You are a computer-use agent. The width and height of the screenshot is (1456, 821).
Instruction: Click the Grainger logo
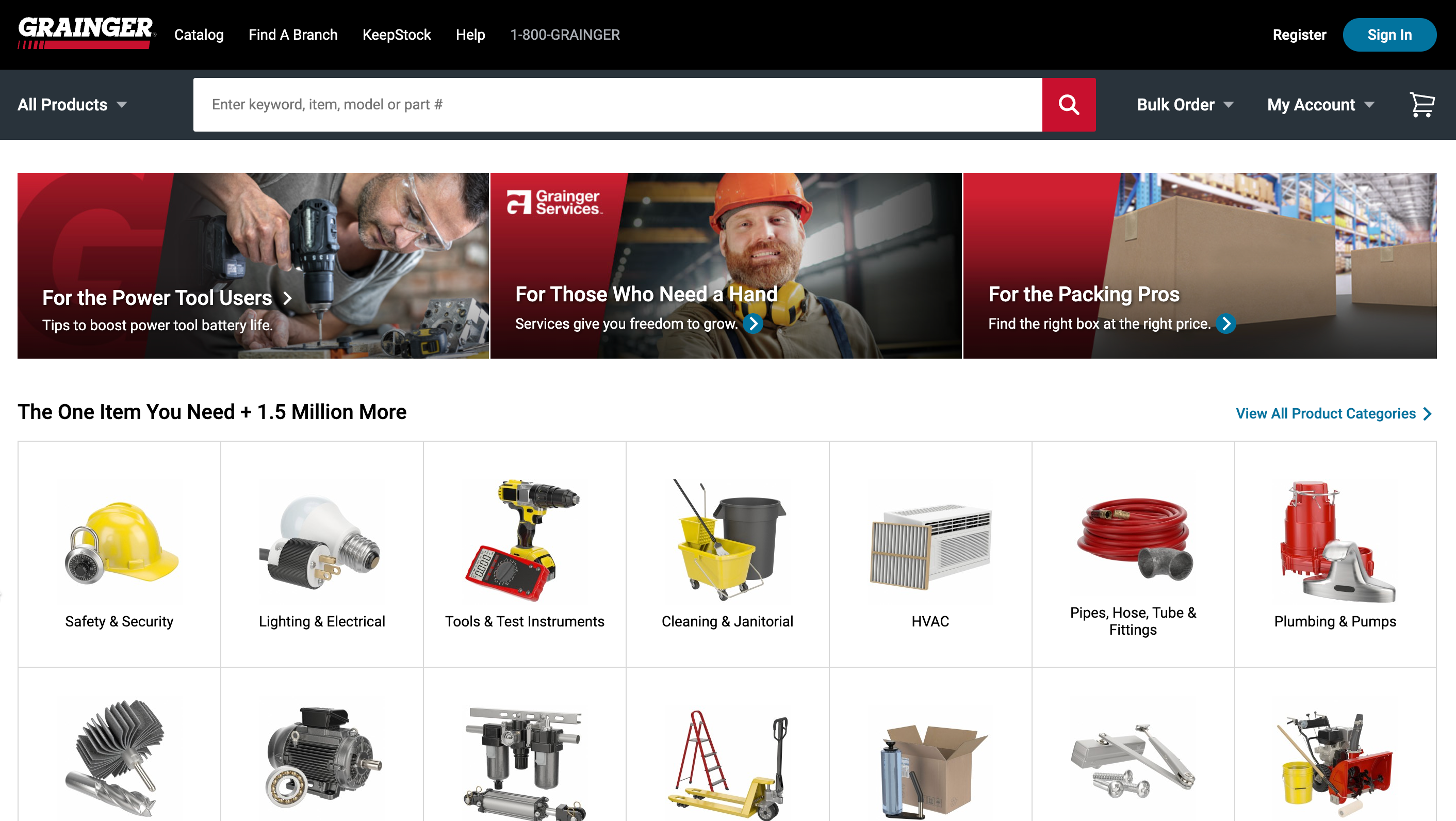tap(87, 33)
